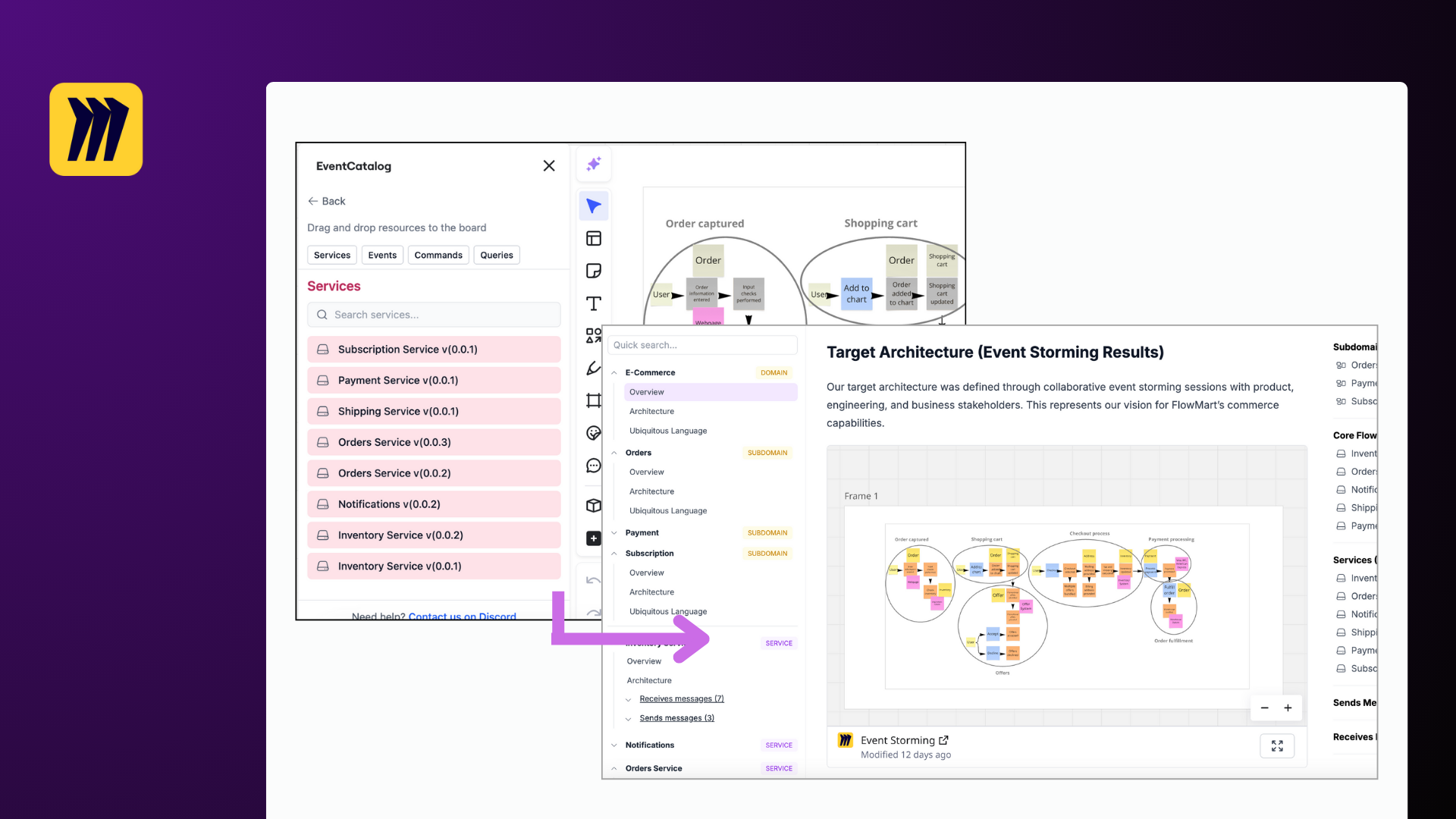Switch to the Commands tab
1456x819 pixels.
(x=438, y=256)
